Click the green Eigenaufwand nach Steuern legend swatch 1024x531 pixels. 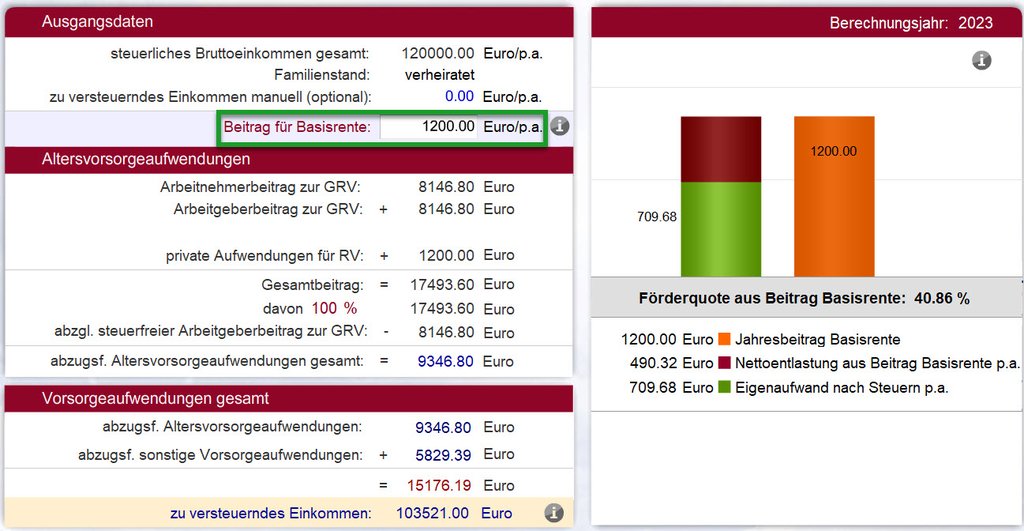pyautogui.click(x=724, y=387)
